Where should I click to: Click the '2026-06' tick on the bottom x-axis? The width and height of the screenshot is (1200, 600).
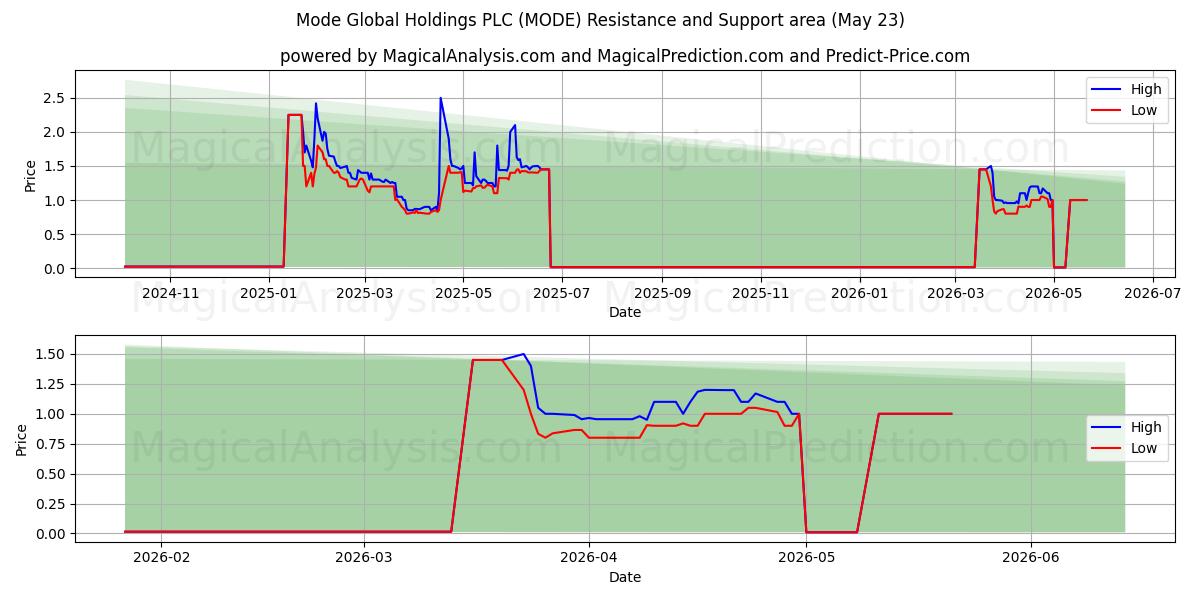pos(1031,558)
